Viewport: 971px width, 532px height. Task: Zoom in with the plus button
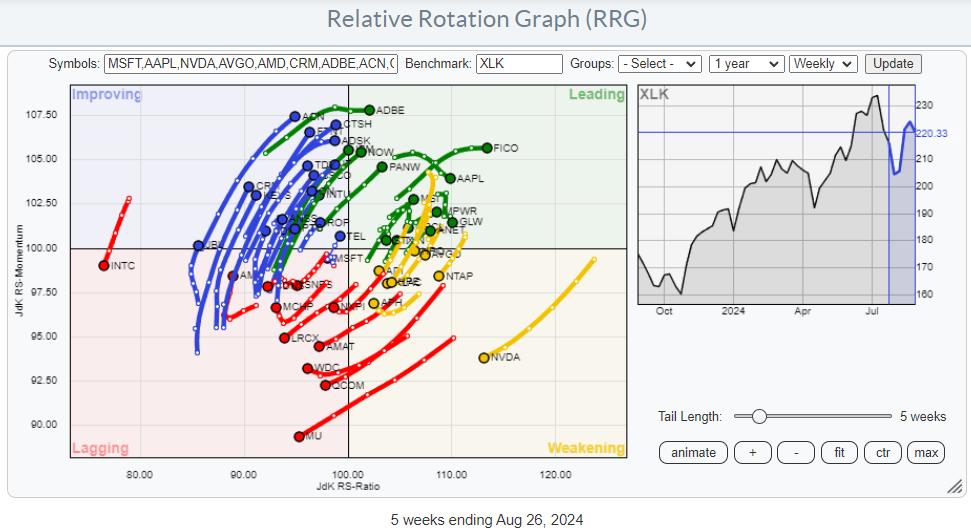tap(752, 452)
